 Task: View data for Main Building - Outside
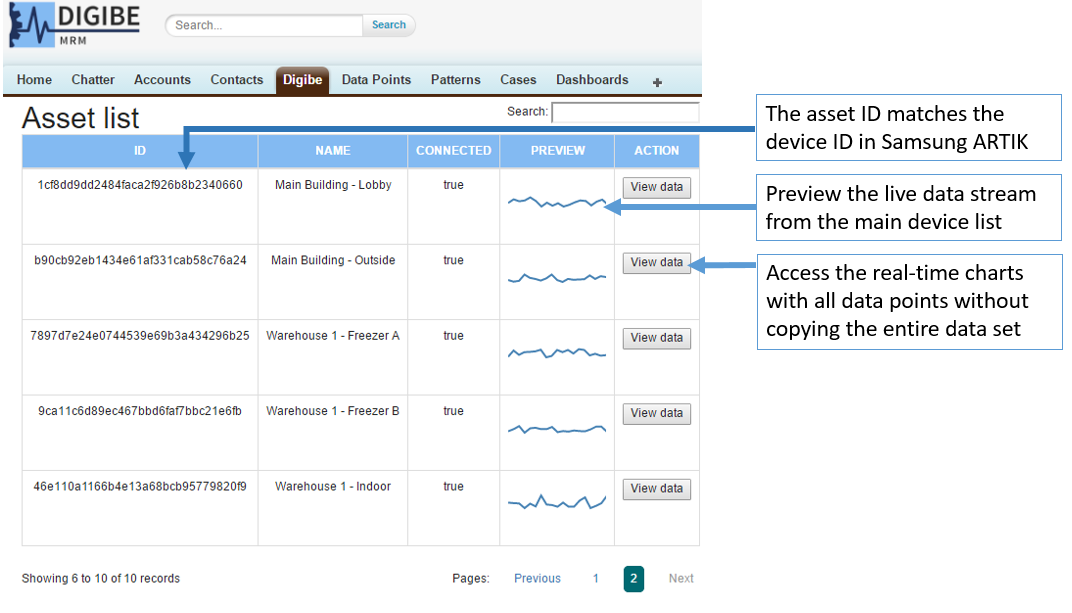[x=657, y=262]
